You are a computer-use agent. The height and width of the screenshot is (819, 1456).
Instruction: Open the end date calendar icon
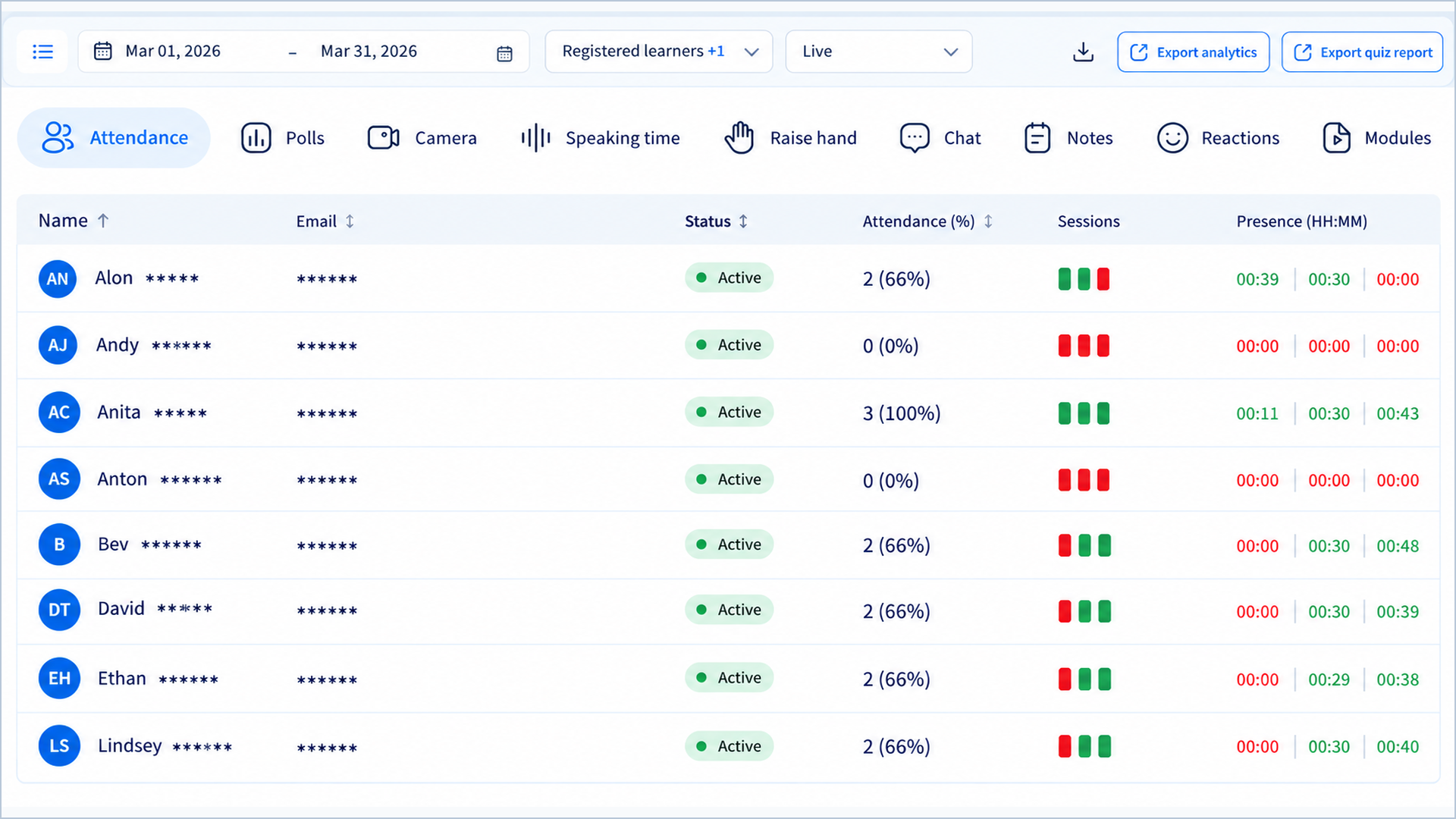pyautogui.click(x=504, y=53)
